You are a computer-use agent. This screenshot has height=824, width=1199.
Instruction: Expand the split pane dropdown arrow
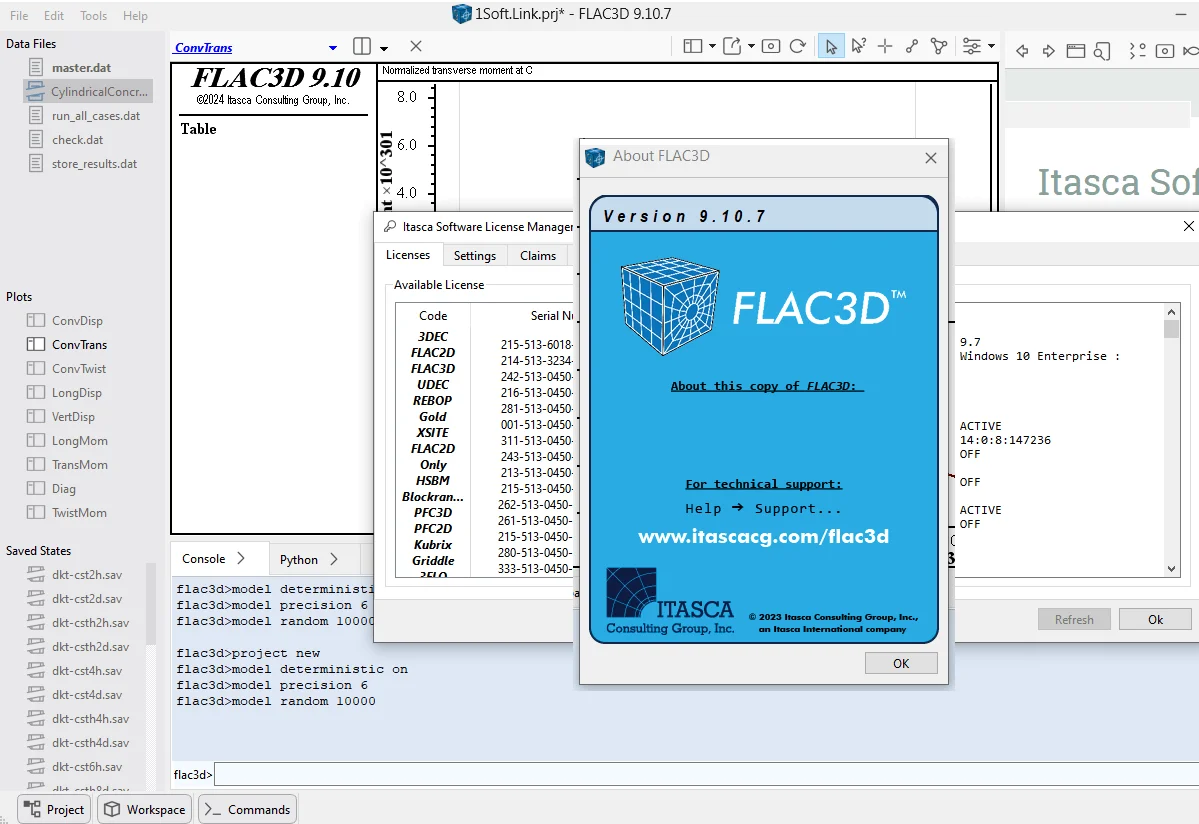(x=384, y=48)
